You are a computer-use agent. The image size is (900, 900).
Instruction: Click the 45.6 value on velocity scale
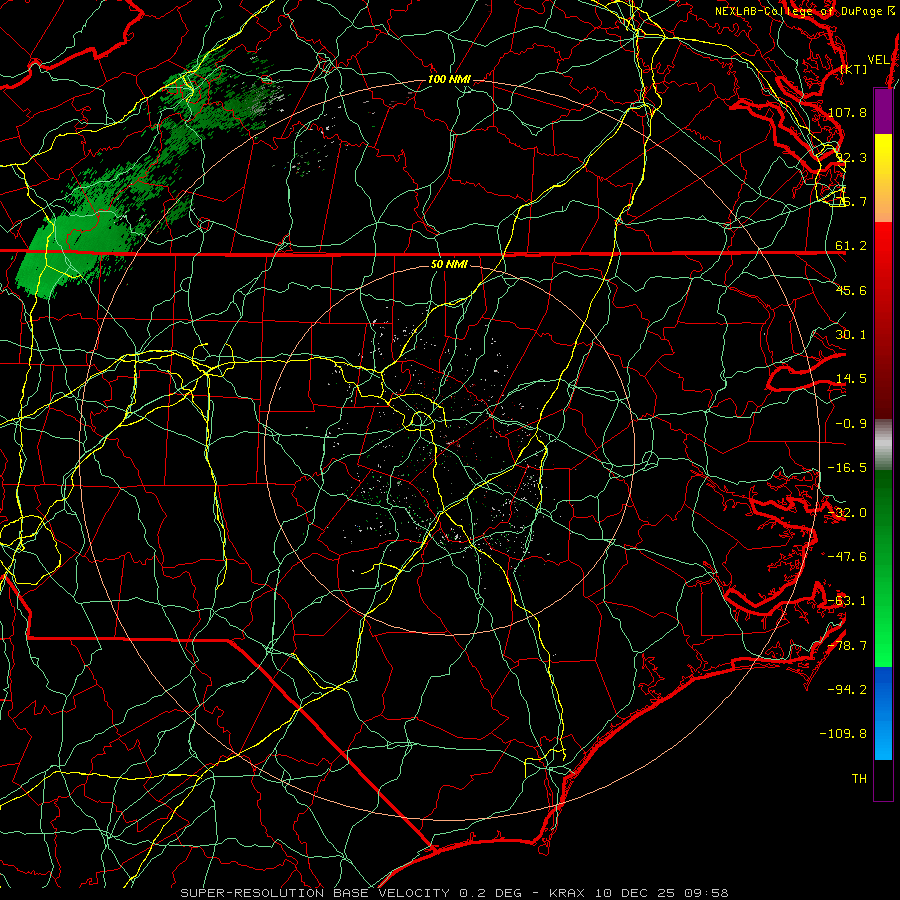tap(851, 290)
